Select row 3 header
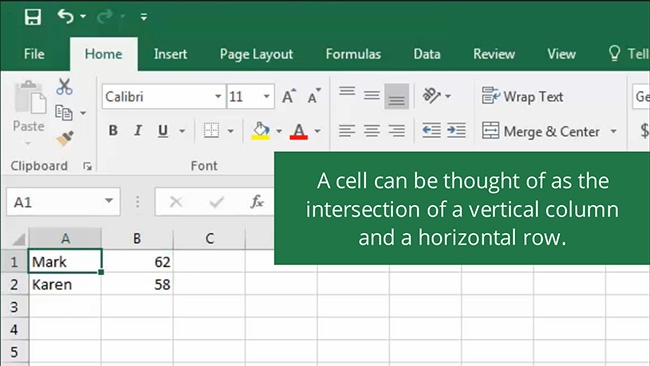Viewport: 650px width, 366px height. 15,307
